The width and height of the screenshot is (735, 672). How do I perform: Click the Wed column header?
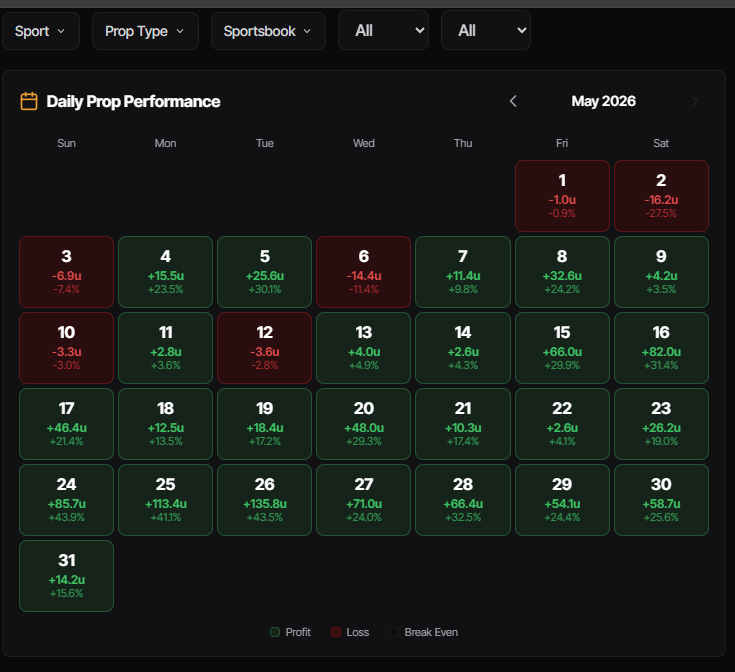[364, 143]
